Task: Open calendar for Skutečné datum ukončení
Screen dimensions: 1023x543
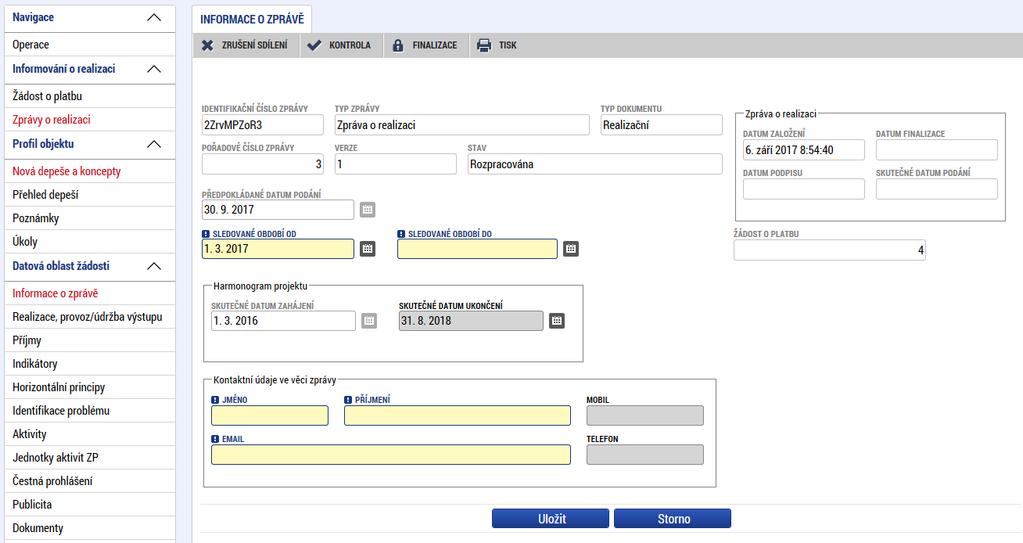Action: click(x=557, y=320)
